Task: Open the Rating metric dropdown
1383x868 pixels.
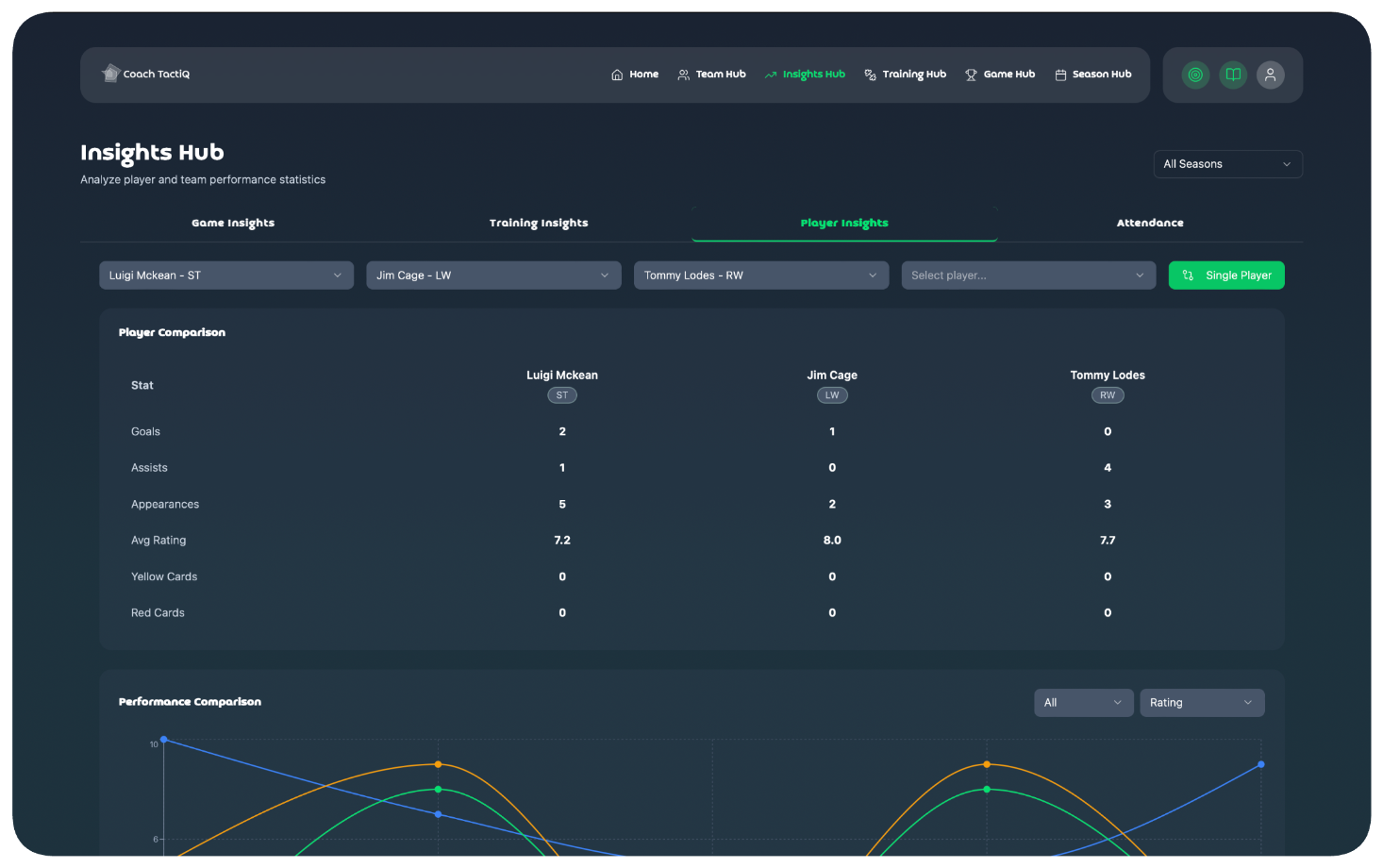Action: click(1202, 703)
